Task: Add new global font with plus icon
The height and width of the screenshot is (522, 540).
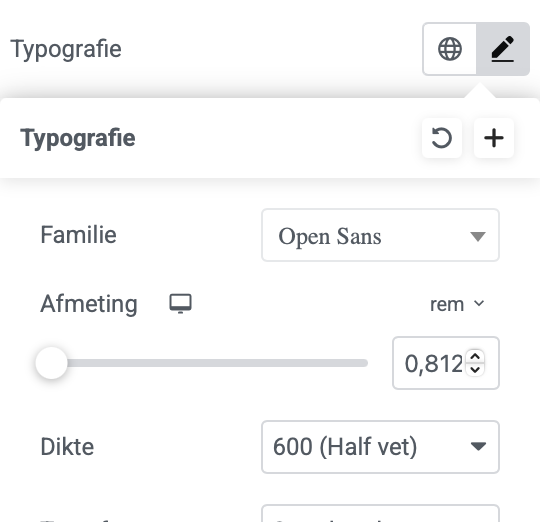Action: 494,138
